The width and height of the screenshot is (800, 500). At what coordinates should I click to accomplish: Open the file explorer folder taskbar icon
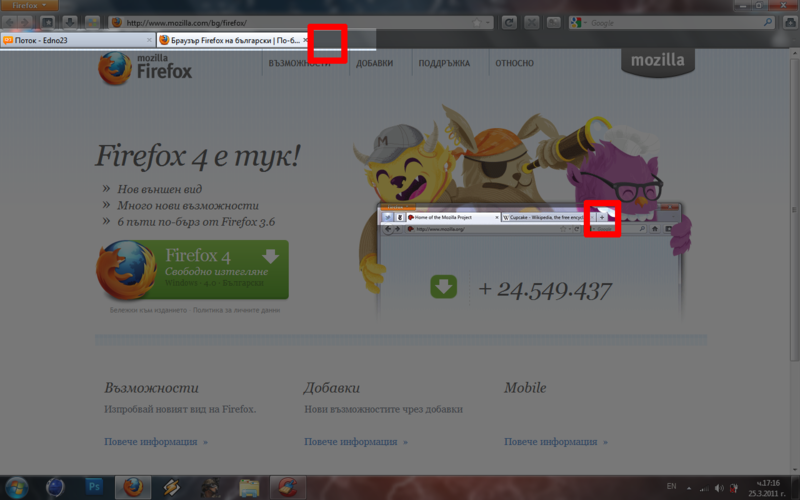[x=249, y=488]
